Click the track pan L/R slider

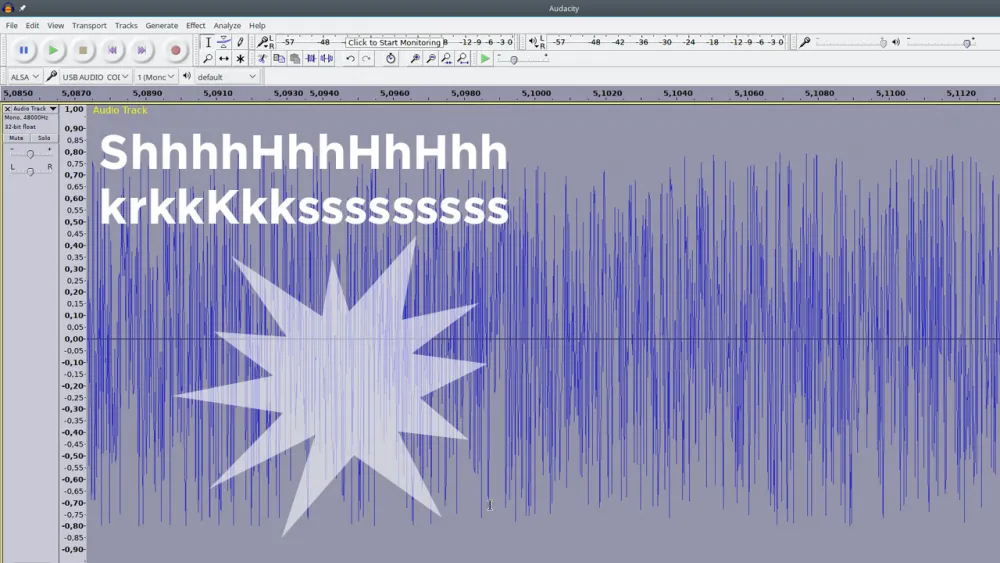pos(30,170)
